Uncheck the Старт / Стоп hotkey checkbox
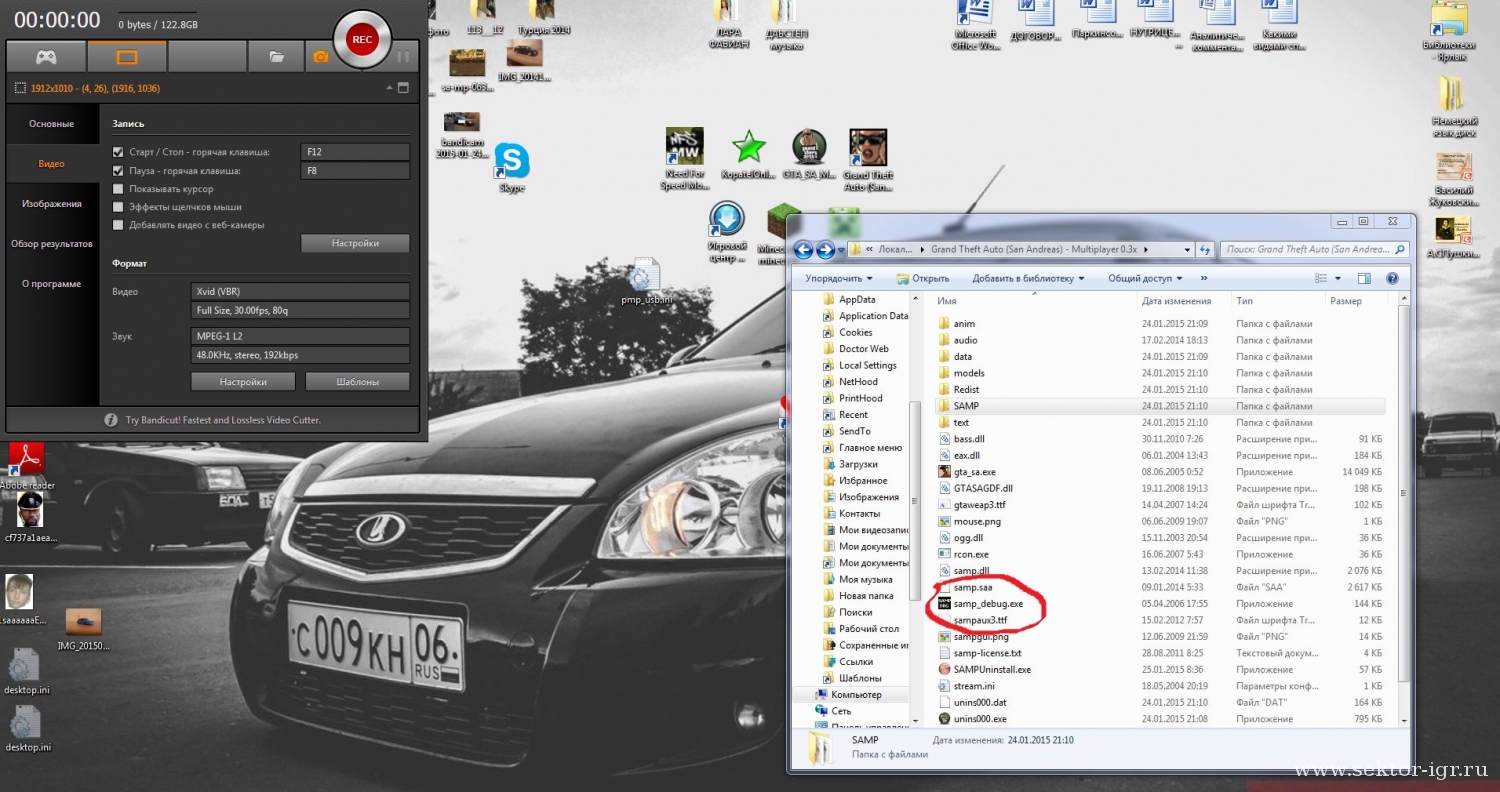The image size is (1500, 792). coord(118,152)
